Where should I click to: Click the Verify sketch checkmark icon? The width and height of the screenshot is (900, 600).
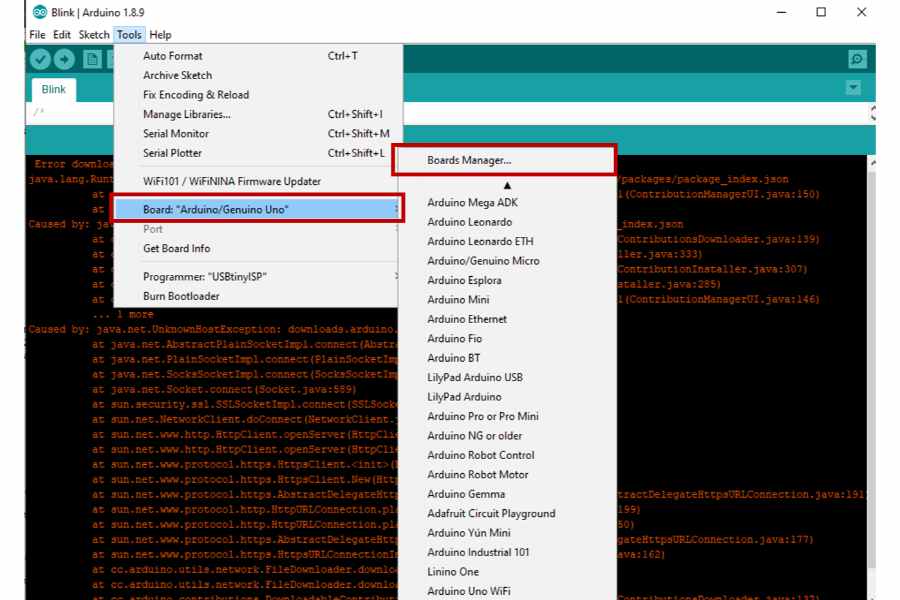point(40,59)
